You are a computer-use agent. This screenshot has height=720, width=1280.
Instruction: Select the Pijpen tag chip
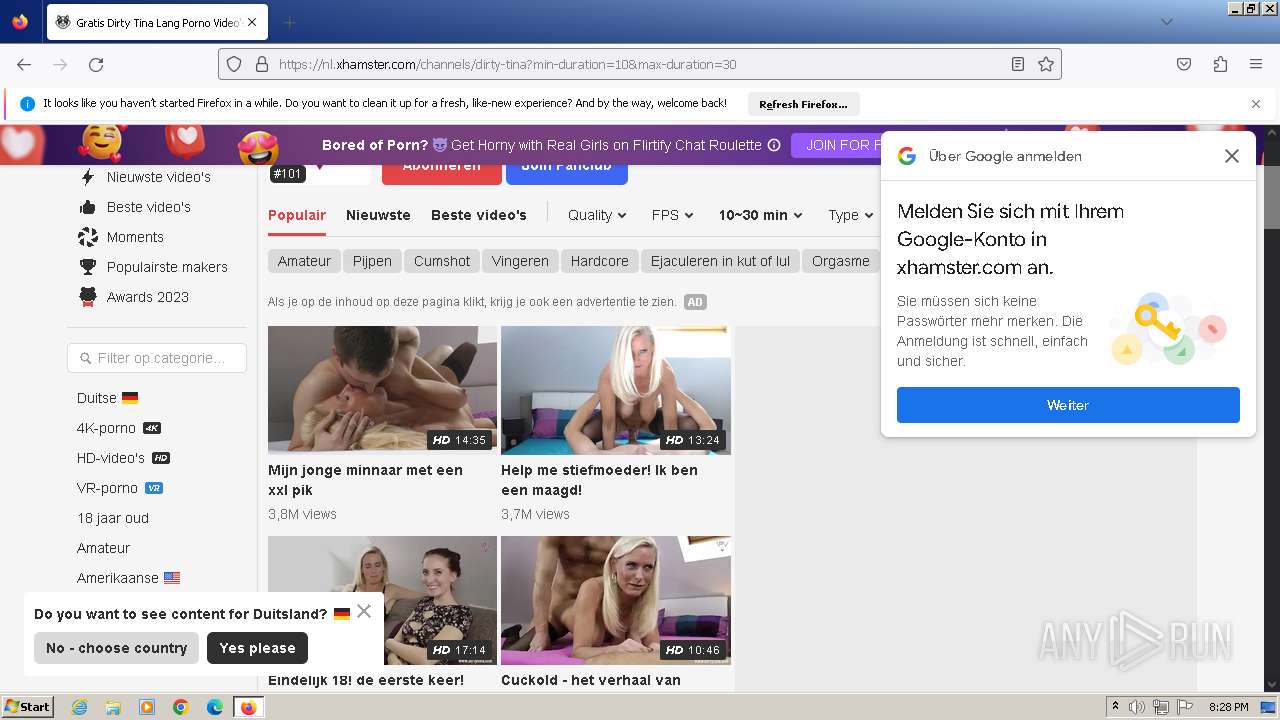(372, 261)
